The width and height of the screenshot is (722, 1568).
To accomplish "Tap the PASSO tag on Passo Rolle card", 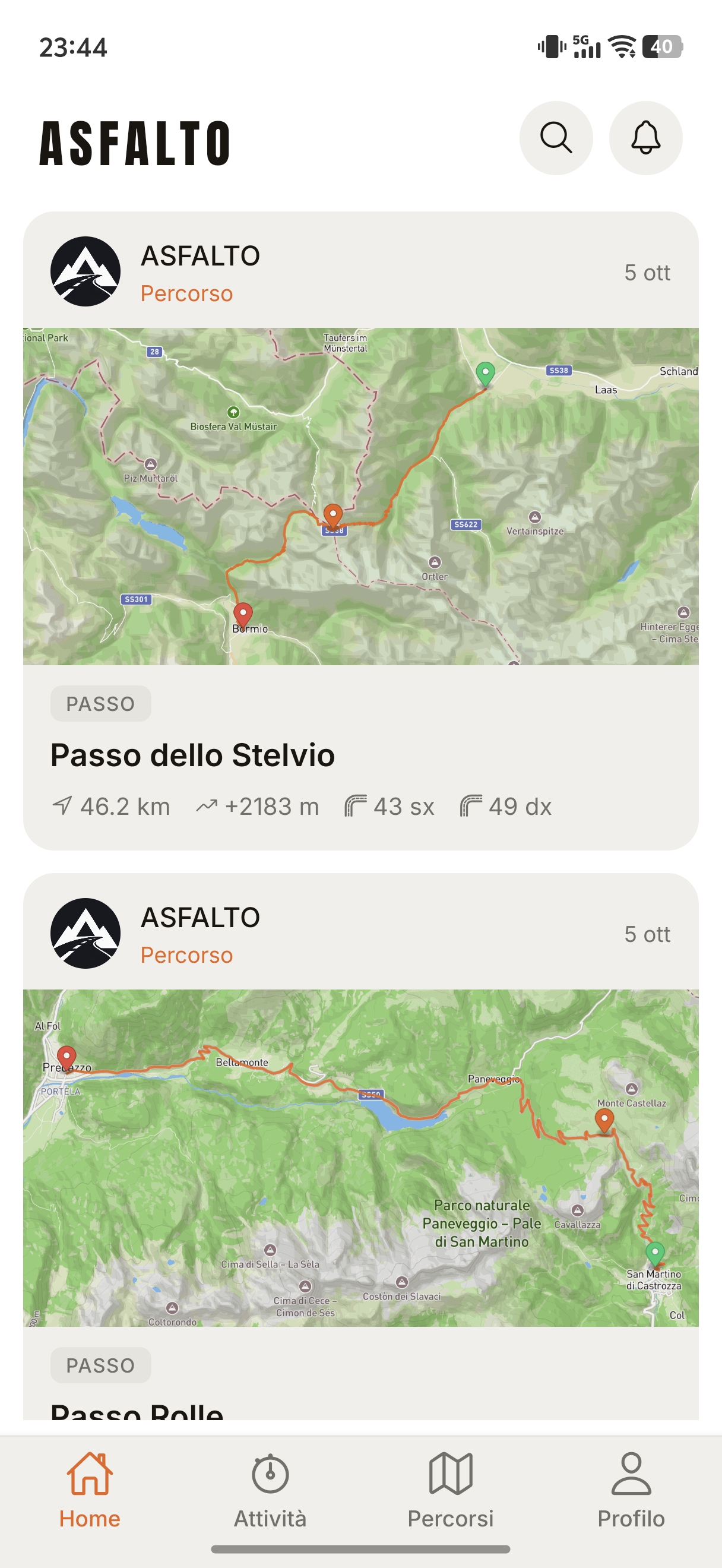I will pos(100,1365).
